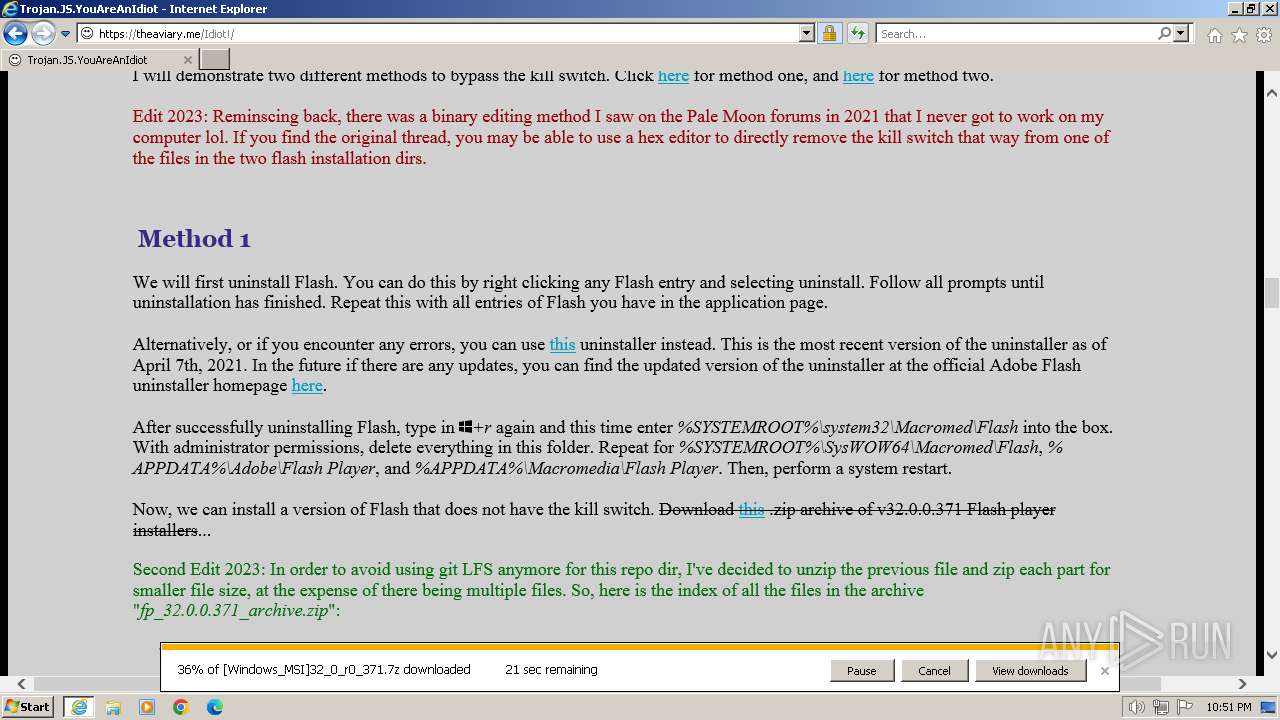This screenshot has height=720, width=1280.
Task: Click the 10:51 PM system clock
Action: pyautogui.click(x=1228, y=707)
